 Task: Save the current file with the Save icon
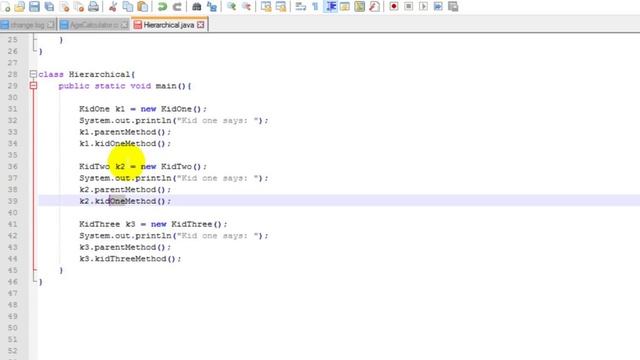pos(34,7)
